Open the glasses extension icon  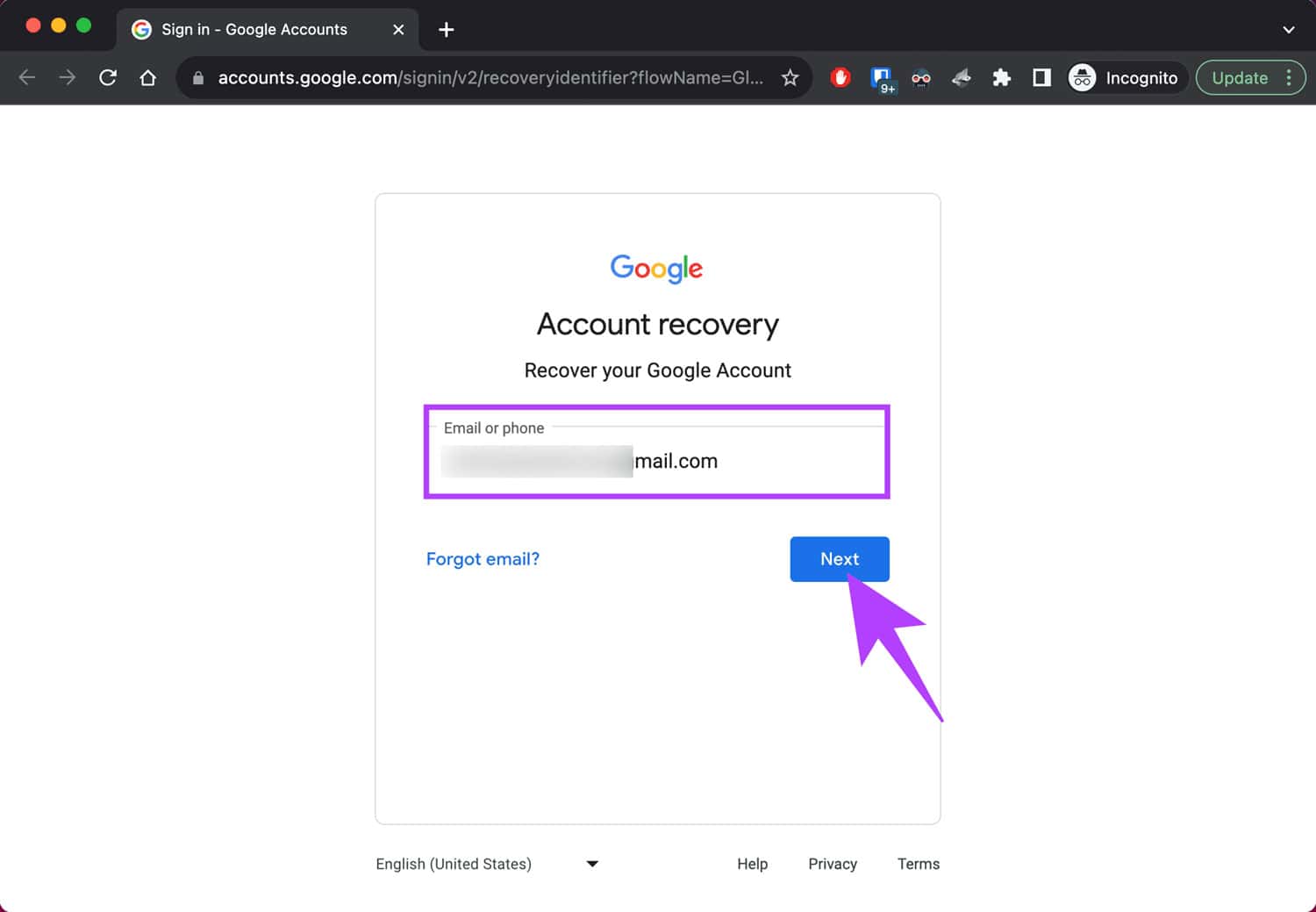921,78
